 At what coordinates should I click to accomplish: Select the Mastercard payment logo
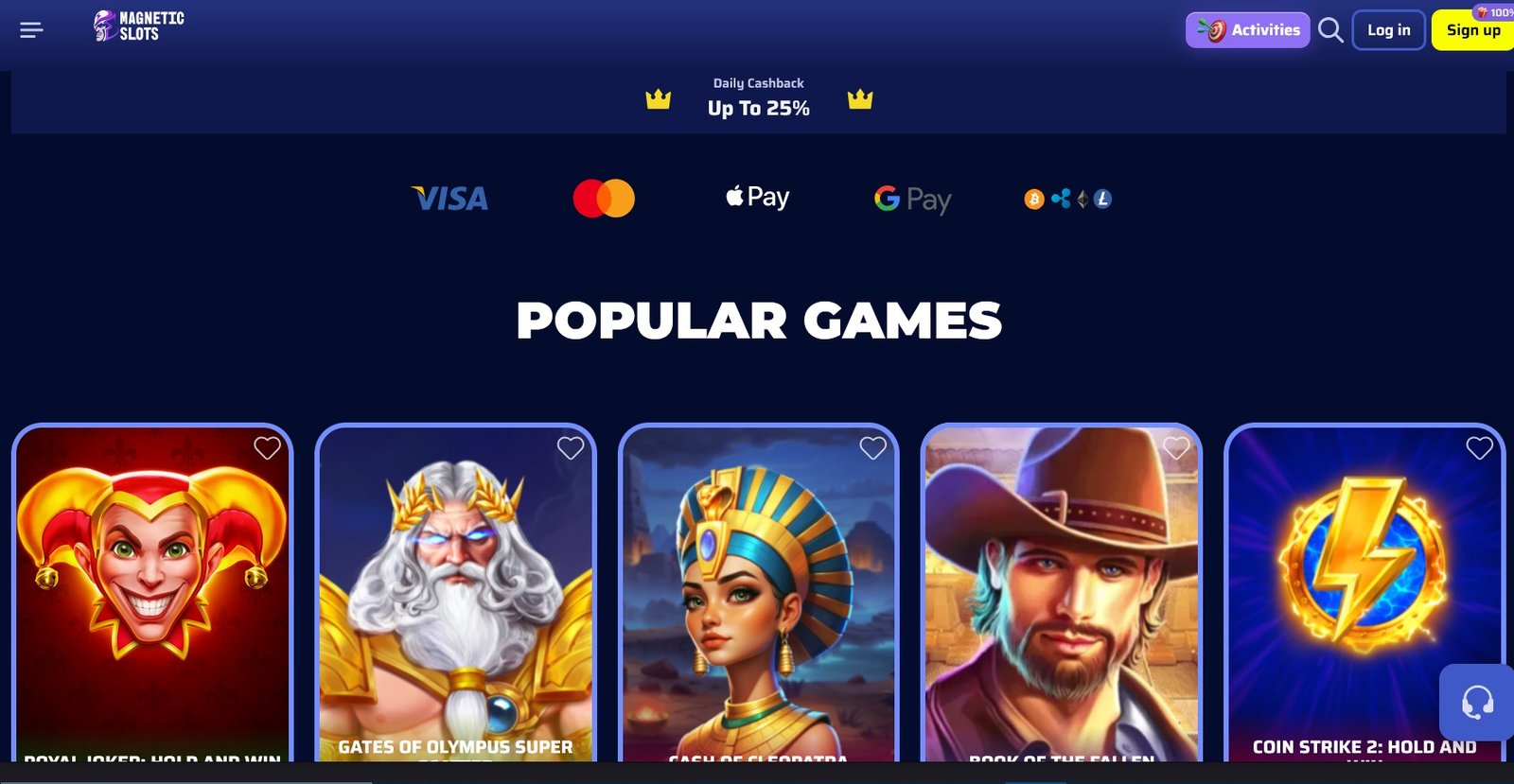tap(604, 199)
